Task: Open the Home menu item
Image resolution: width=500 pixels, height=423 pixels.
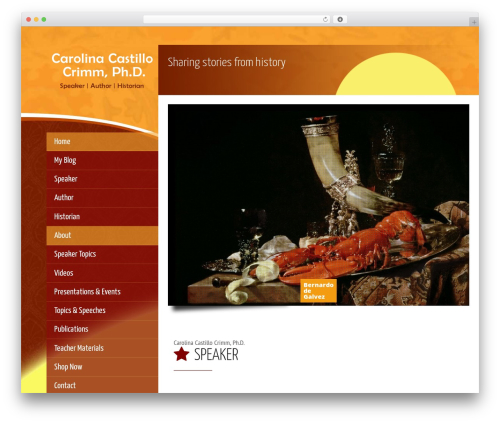Action: click(x=102, y=141)
